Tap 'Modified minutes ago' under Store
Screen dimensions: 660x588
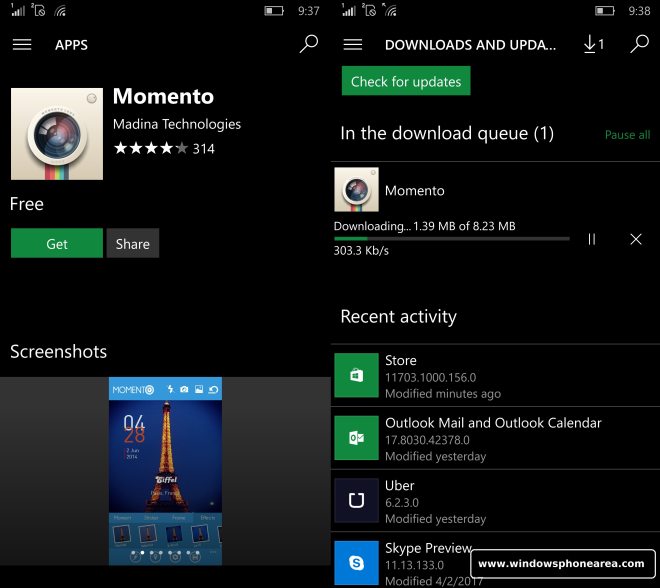[x=443, y=394]
